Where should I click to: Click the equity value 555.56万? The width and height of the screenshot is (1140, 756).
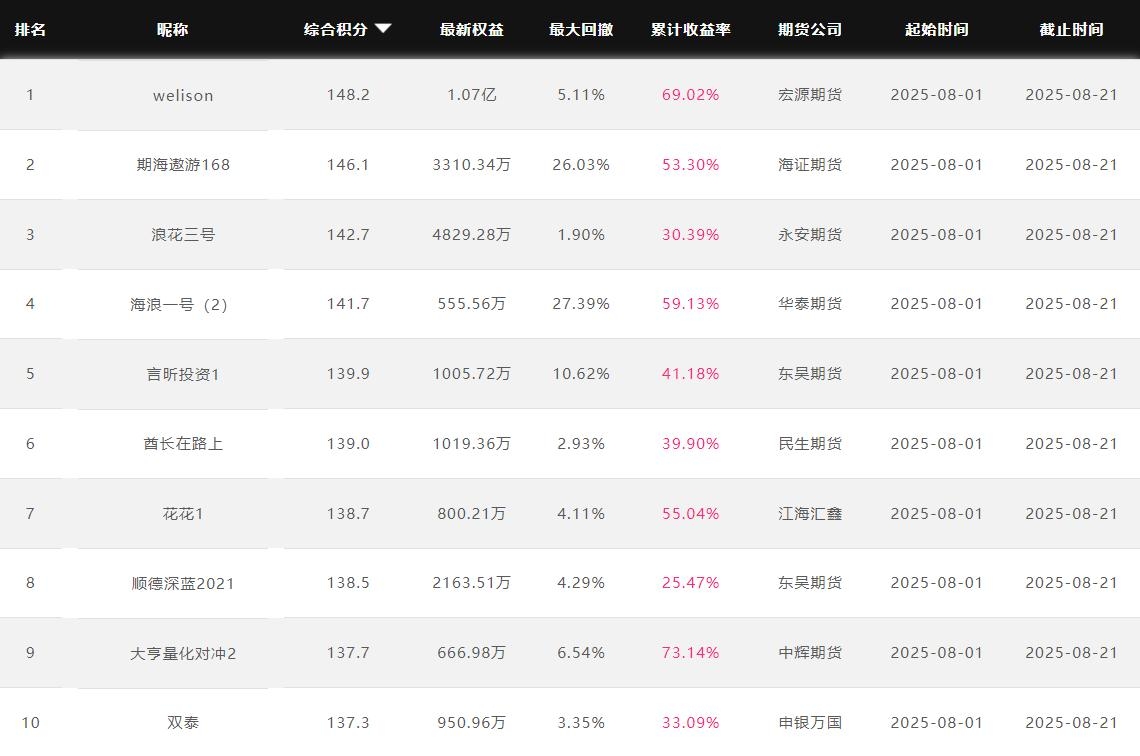pyautogui.click(x=472, y=303)
